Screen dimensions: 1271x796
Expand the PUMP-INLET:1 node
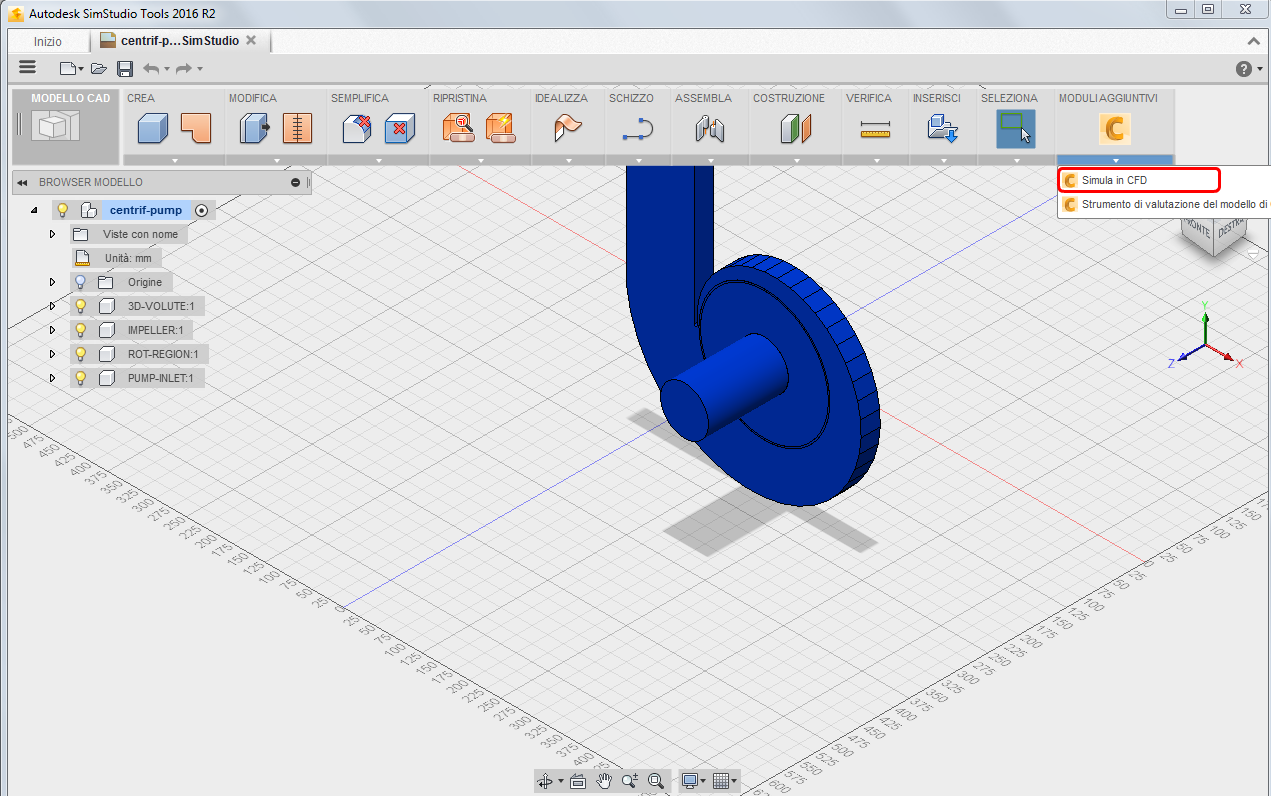(52, 378)
